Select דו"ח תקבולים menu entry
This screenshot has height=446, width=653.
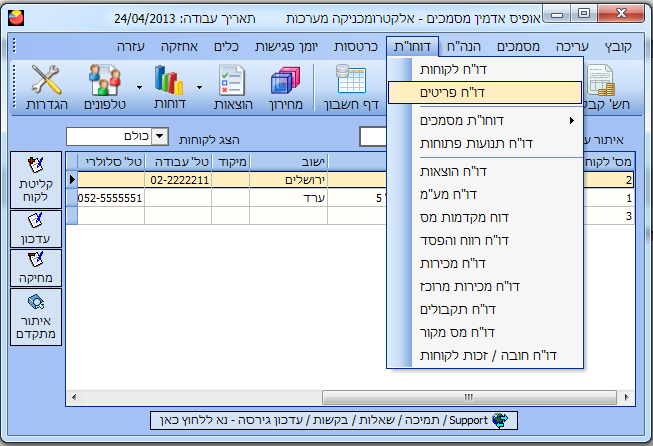[x=485, y=309]
